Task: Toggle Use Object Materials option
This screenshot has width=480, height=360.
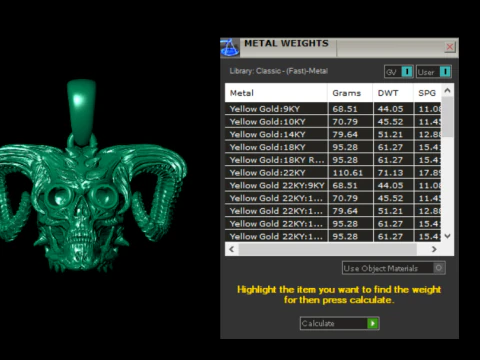Action: tap(394, 268)
